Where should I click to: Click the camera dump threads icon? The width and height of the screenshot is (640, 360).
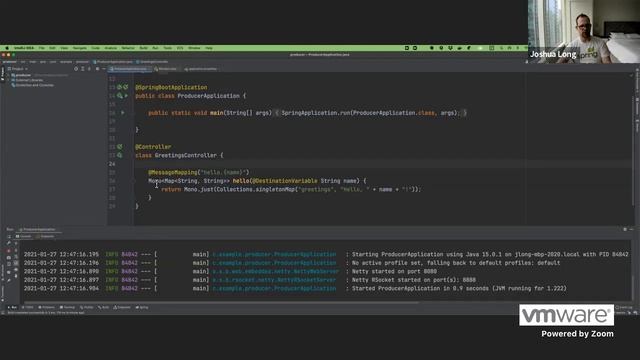tap(9, 258)
